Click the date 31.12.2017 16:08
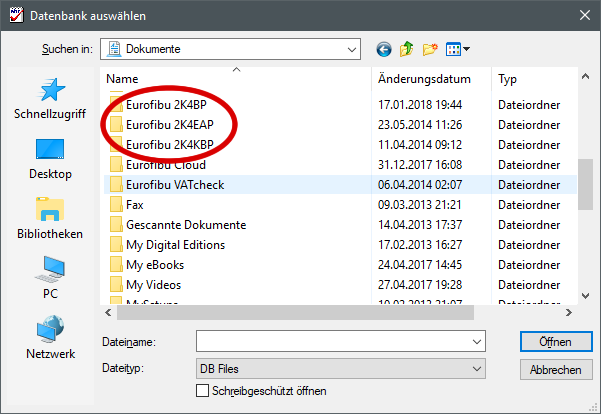This screenshot has width=601, height=414. (420, 165)
